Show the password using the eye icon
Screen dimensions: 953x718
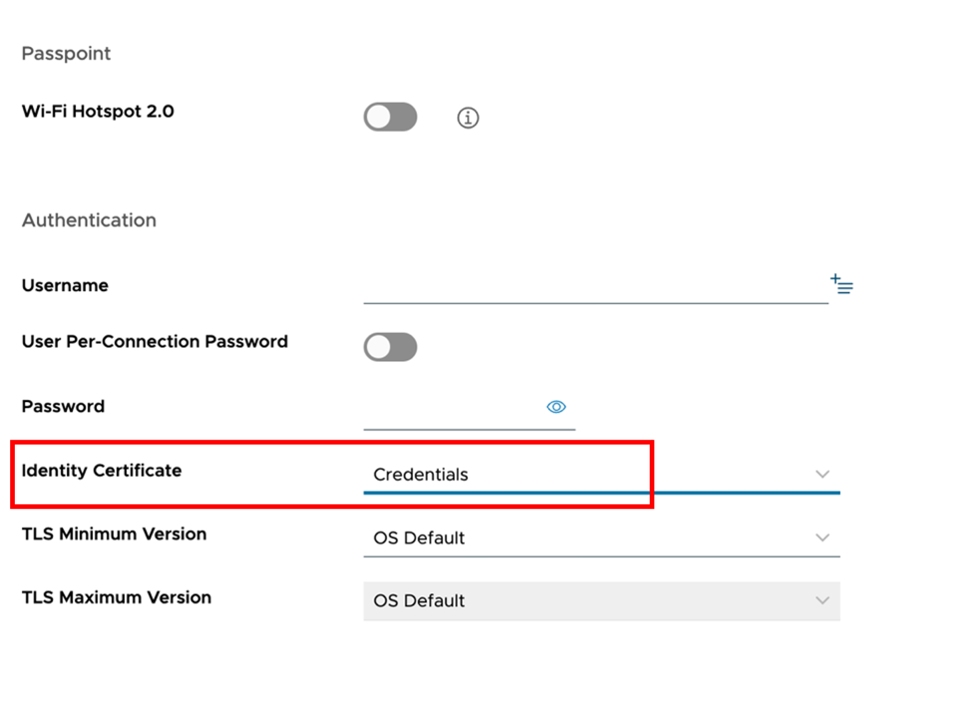click(x=557, y=407)
